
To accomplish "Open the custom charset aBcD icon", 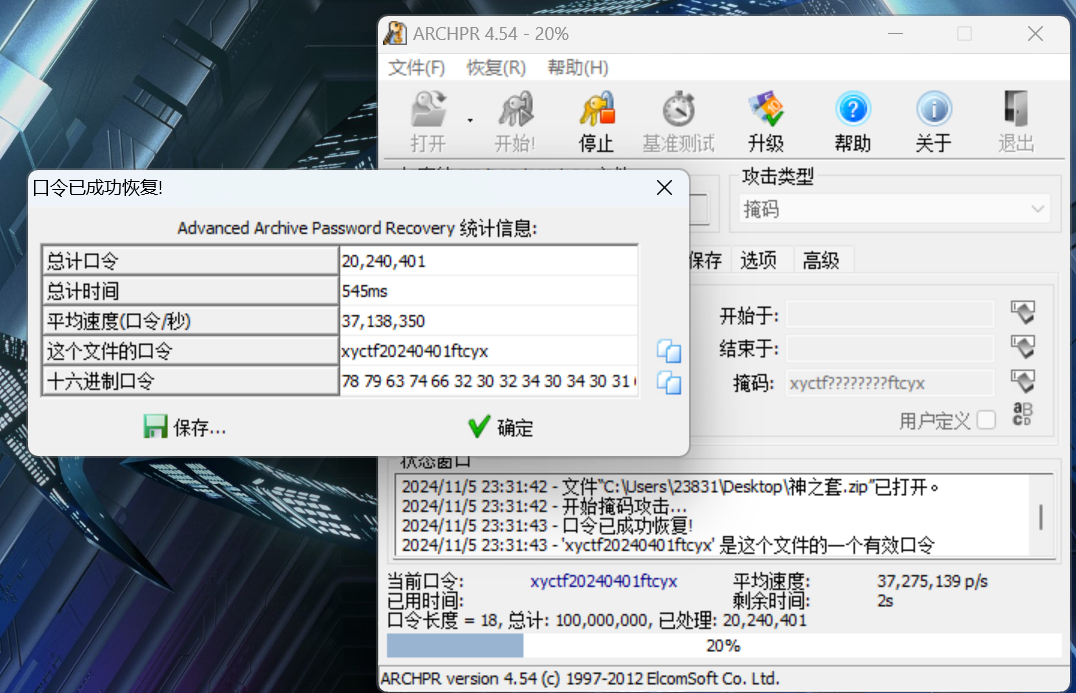I will [1022, 414].
